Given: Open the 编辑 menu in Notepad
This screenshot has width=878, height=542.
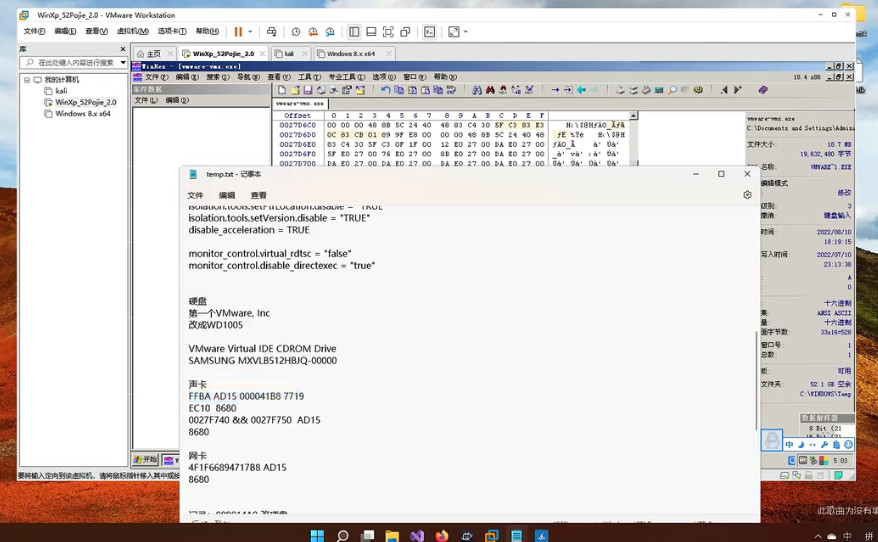Looking at the screenshot, I should click(x=227, y=195).
